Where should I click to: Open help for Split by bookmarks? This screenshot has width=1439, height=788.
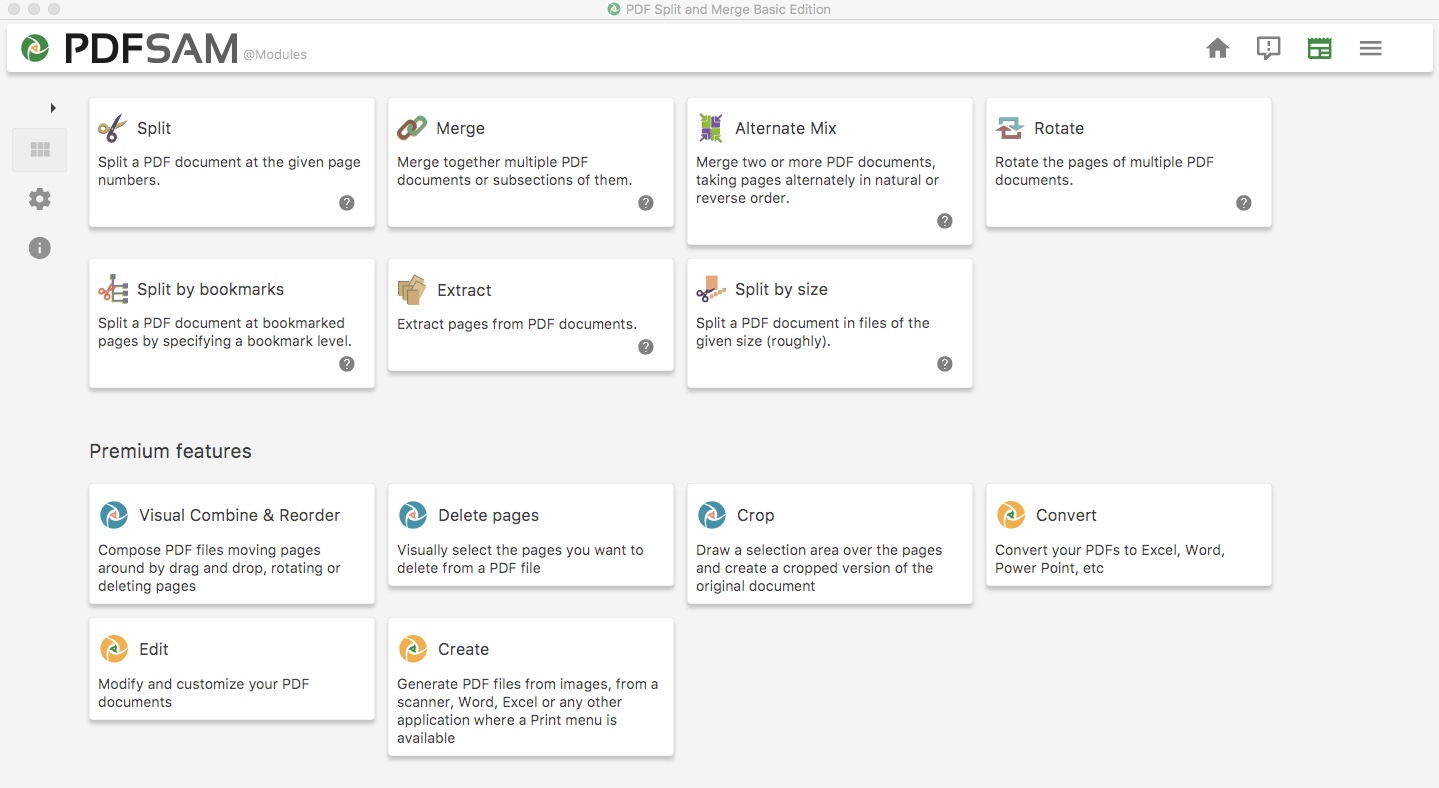point(347,364)
